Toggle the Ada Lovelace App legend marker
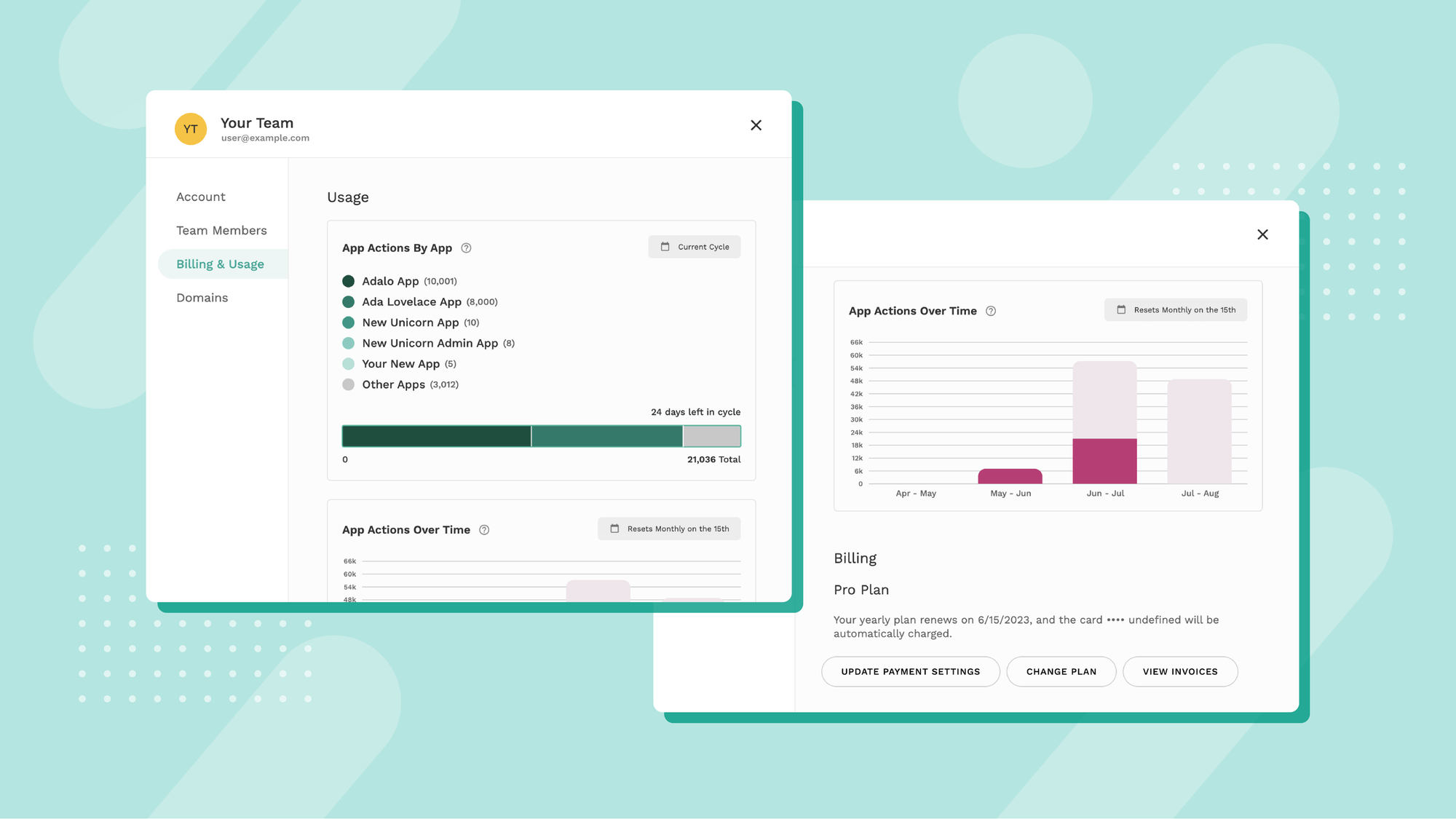The height and width of the screenshot is (819, 1456). (349, 301)
